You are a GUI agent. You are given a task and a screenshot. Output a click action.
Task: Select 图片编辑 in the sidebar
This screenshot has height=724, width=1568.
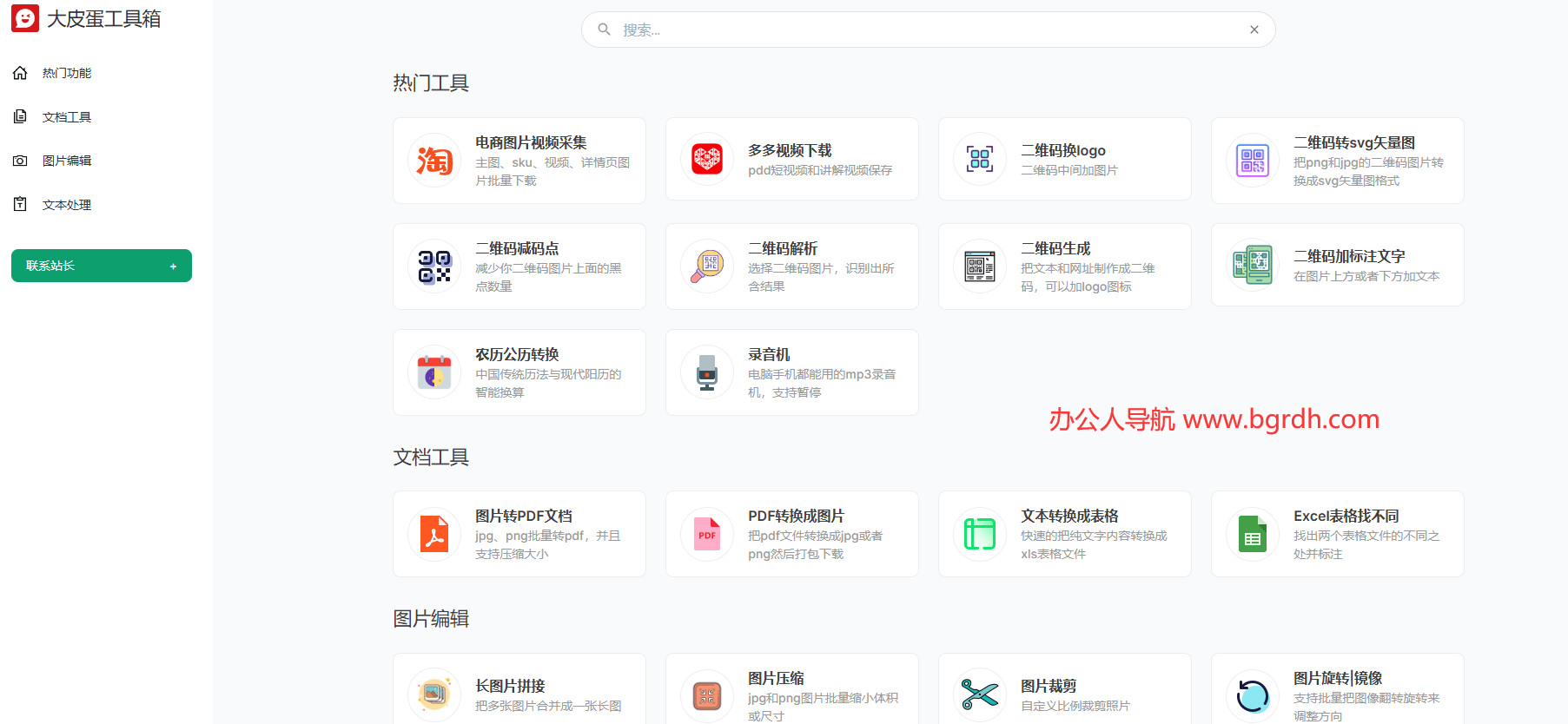(67, 161)
